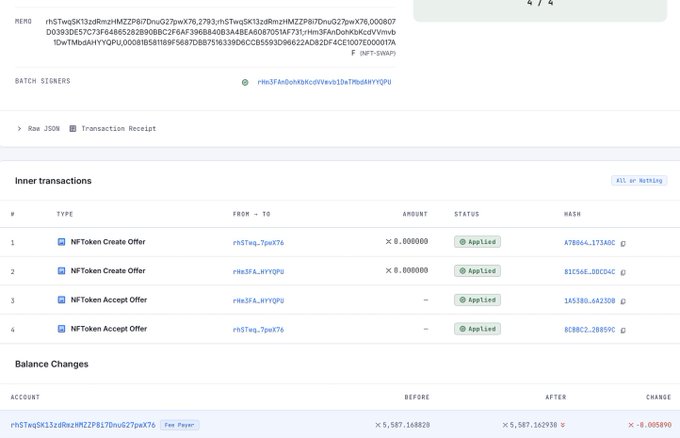
Task: Click the Fee Payer badge
Action: pyautogui.click(x=180, y=425)
